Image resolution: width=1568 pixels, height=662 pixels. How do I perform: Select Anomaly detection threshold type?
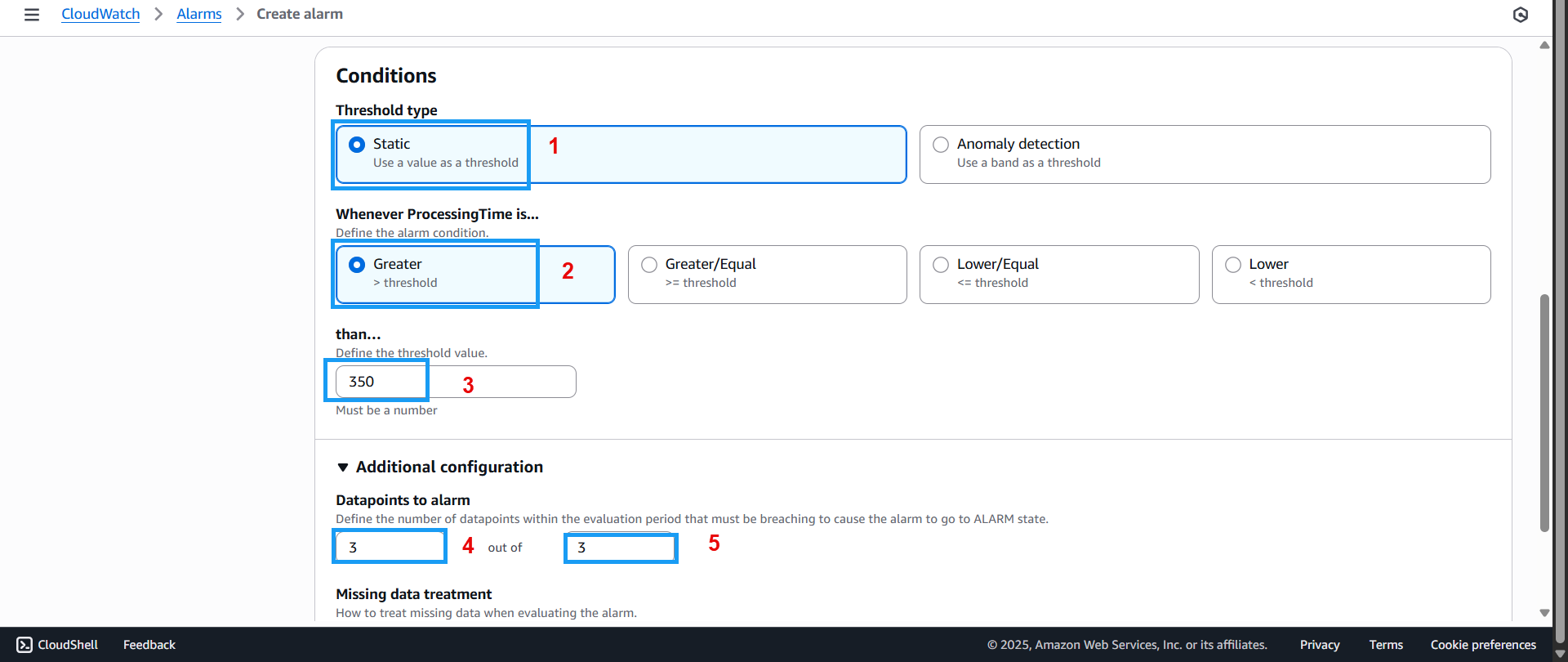coord(941,145)
